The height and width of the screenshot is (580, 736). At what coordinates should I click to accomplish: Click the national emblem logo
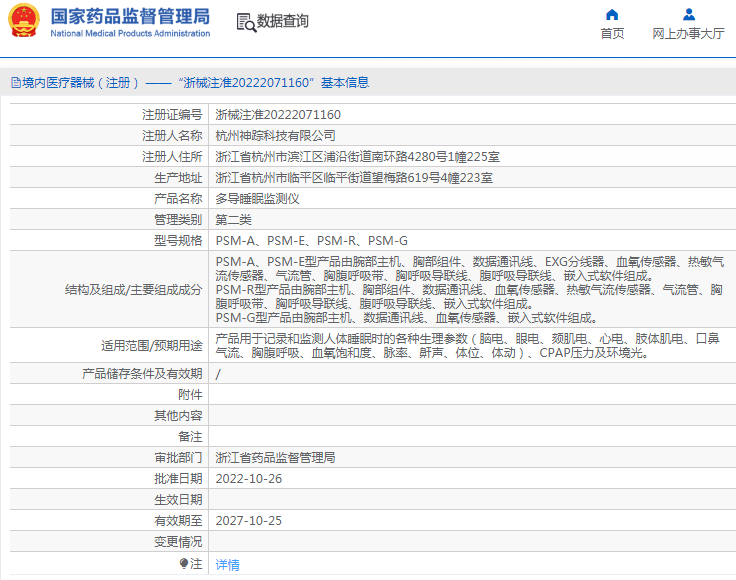[x=24, y=21]
